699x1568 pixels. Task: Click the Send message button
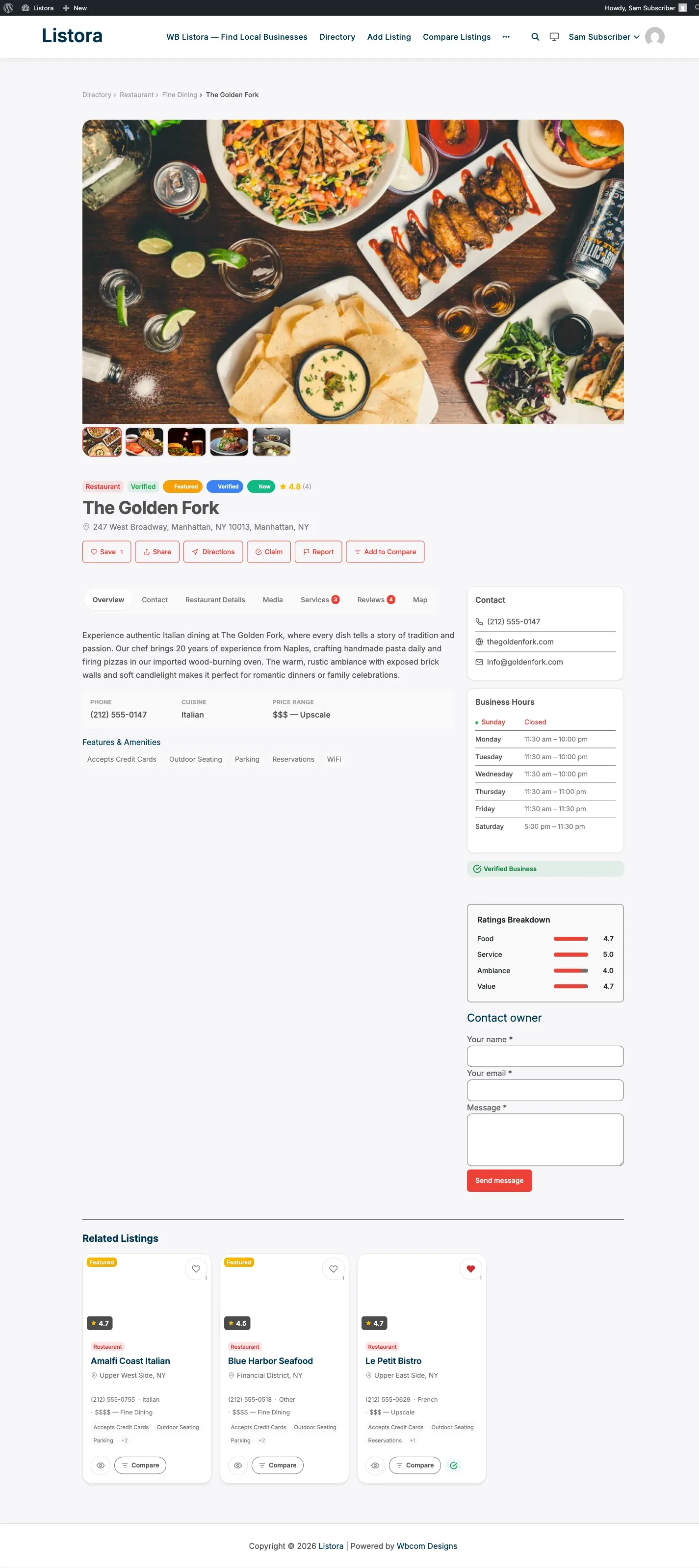click(x=499, y=1181)
